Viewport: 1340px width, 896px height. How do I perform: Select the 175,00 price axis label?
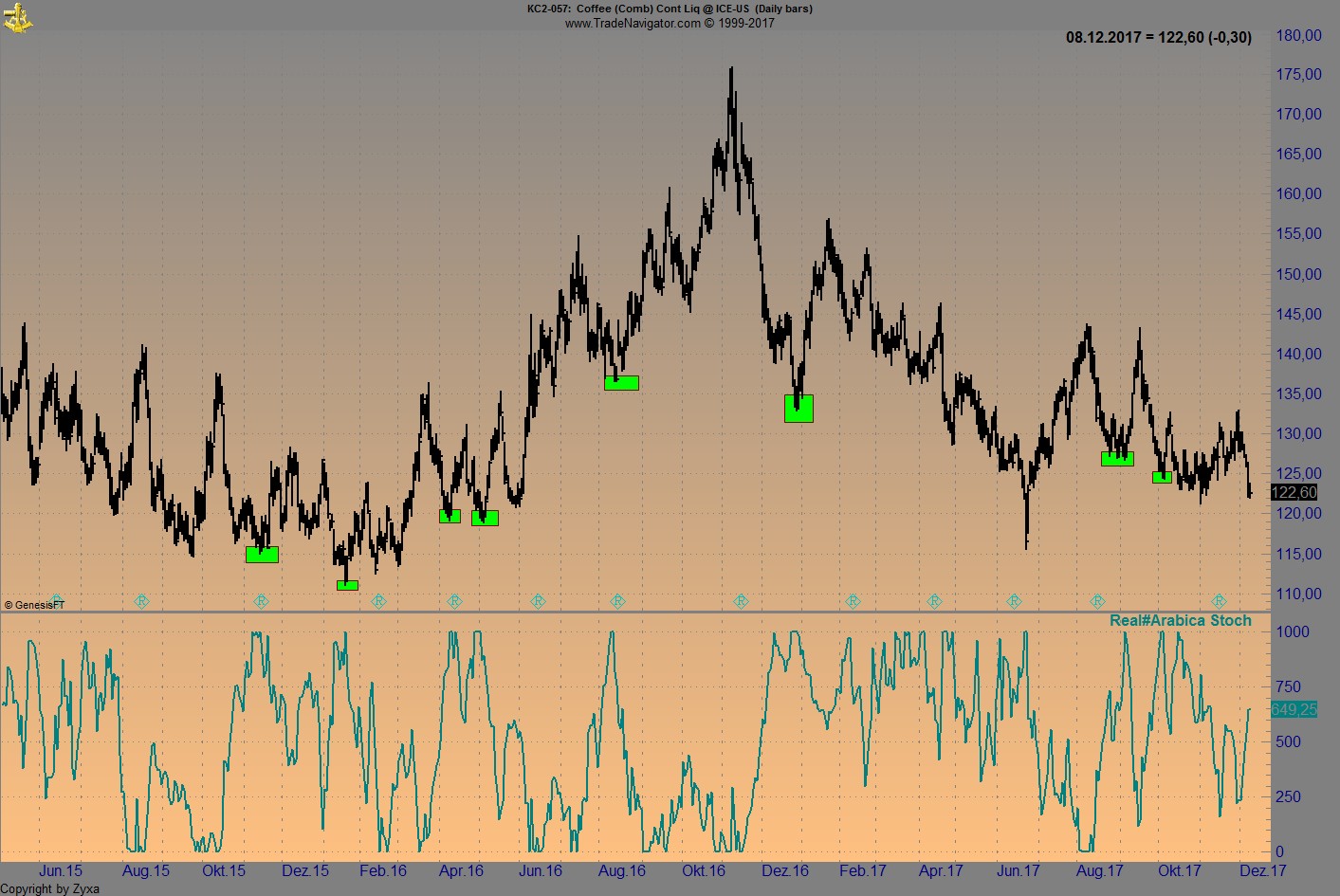1299,74
